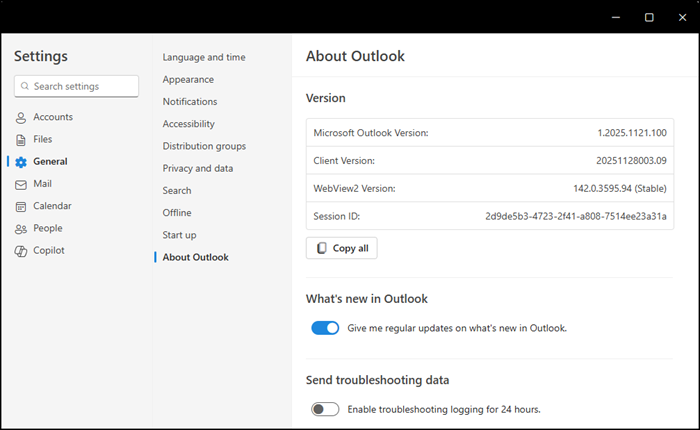The height and width of the screenshot is (430, 700).
Task: Click the Calendar icon in sidebar
Action: (x=21, y=207)
